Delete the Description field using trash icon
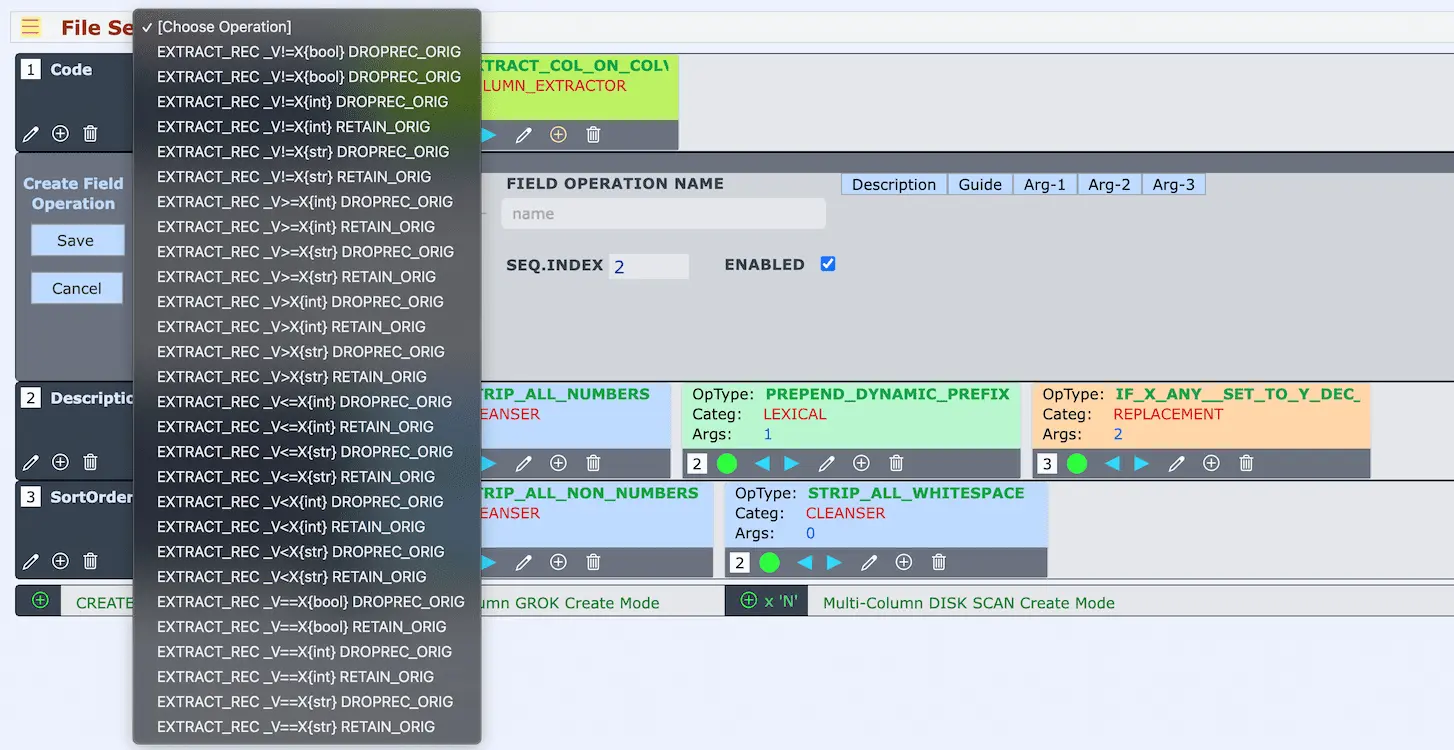1454x750 pixels. [90, 462]
